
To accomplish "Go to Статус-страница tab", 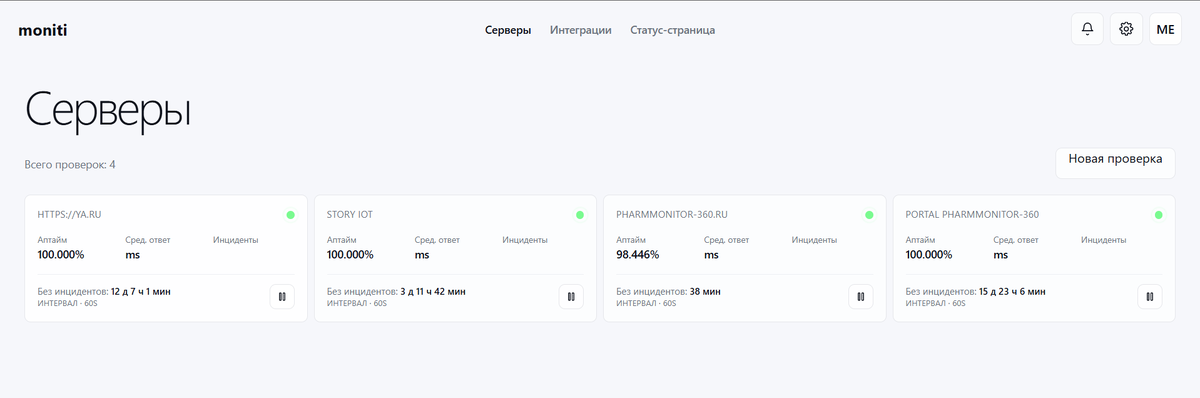I will tap(673, 30).
